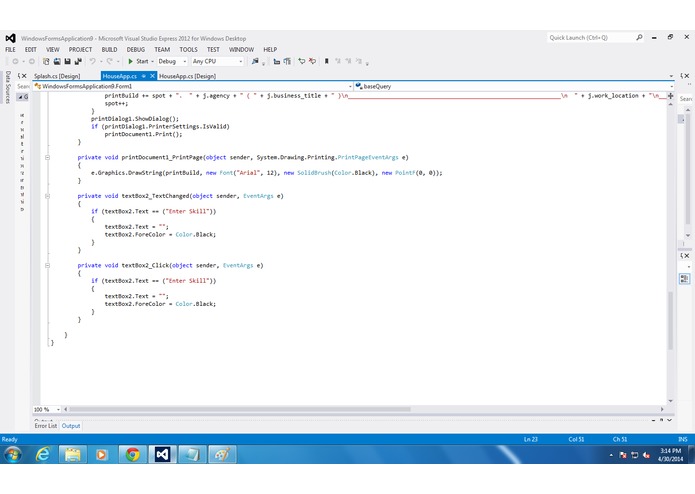Screen dimensions: 695x494
Task: Click the Navigate Backward toolbar icon
Action: [x=16, y=62]
